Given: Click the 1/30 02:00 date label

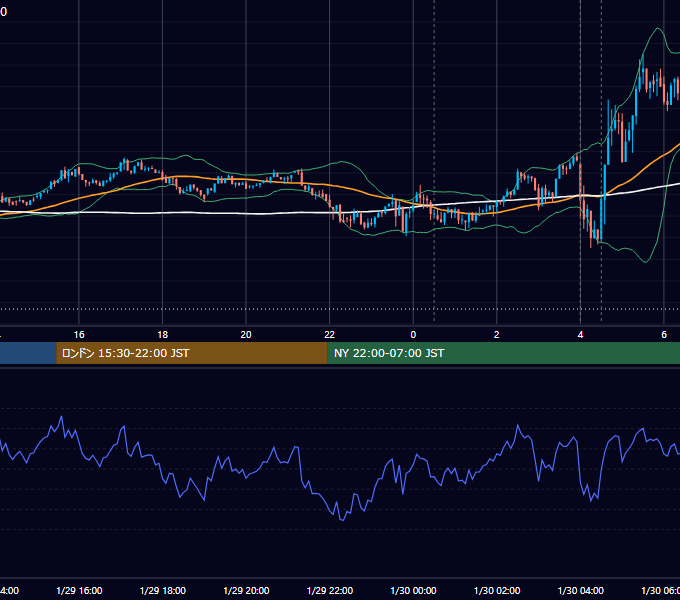Looking at the screenshot, I should (x=497, y=591).
